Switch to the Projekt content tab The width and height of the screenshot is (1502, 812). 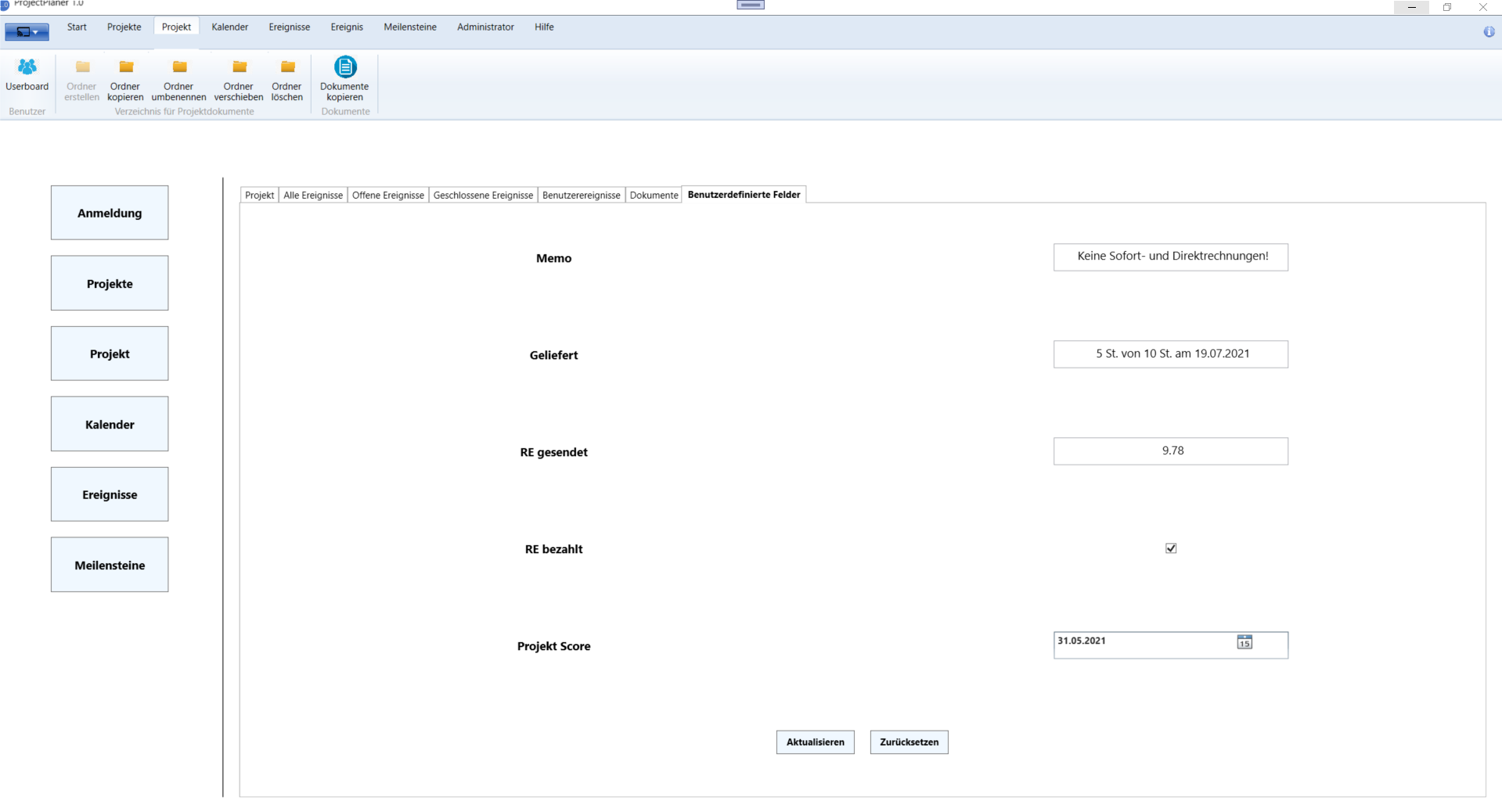tap(259, 195)
